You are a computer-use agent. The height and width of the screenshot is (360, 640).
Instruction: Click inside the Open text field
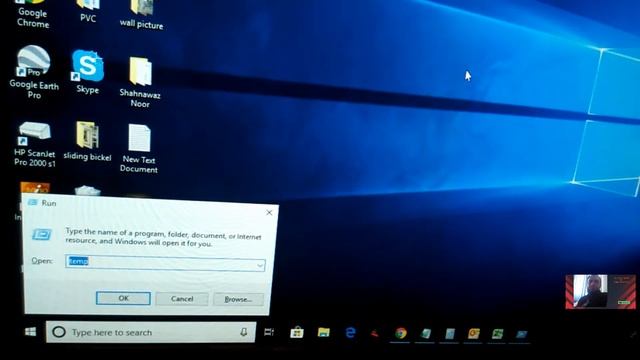click(165, 262)
